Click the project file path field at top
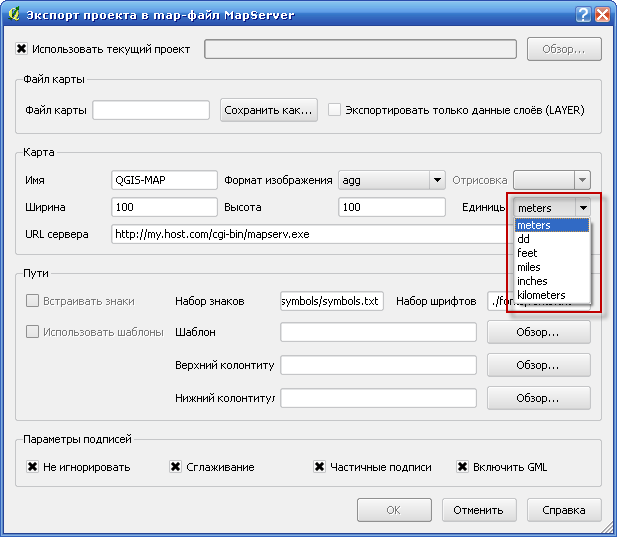The height and width of the screenshot is (537, 617). (360, 49)
